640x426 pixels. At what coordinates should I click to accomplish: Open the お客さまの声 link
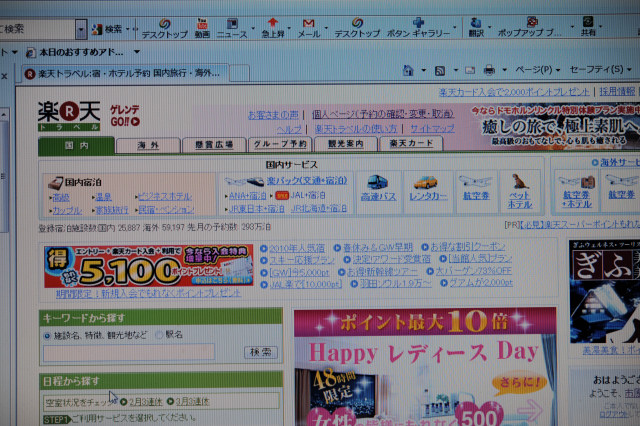coord(273,115)
